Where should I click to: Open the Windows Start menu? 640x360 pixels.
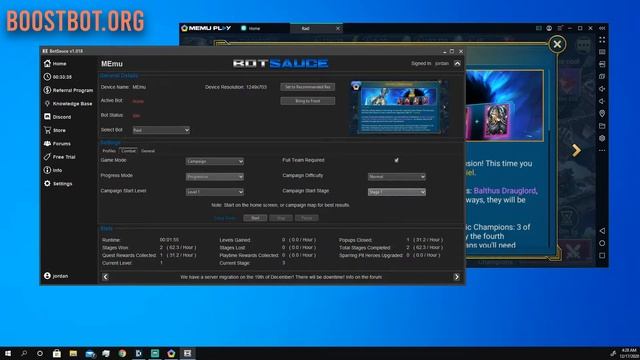pos(7,353)
